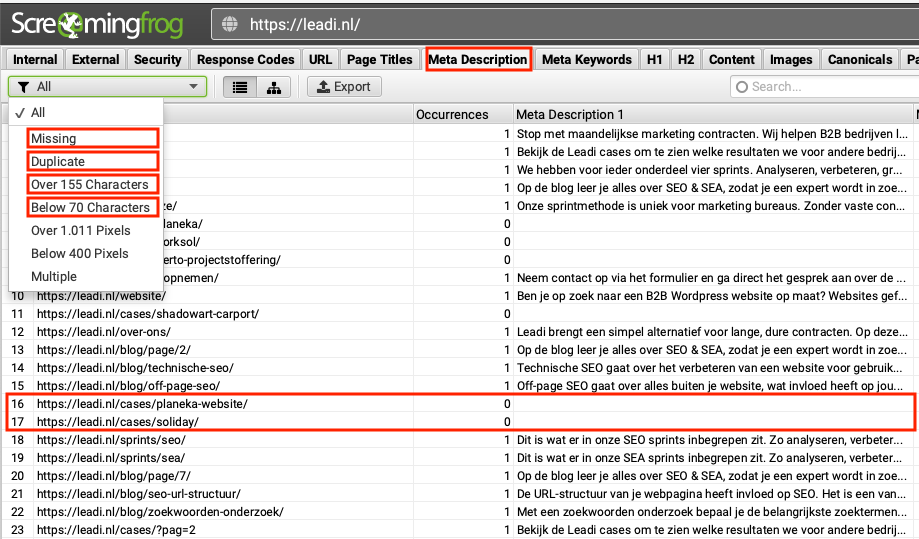
Task: Open the All filter dropdown
Action: coord(107,87)
